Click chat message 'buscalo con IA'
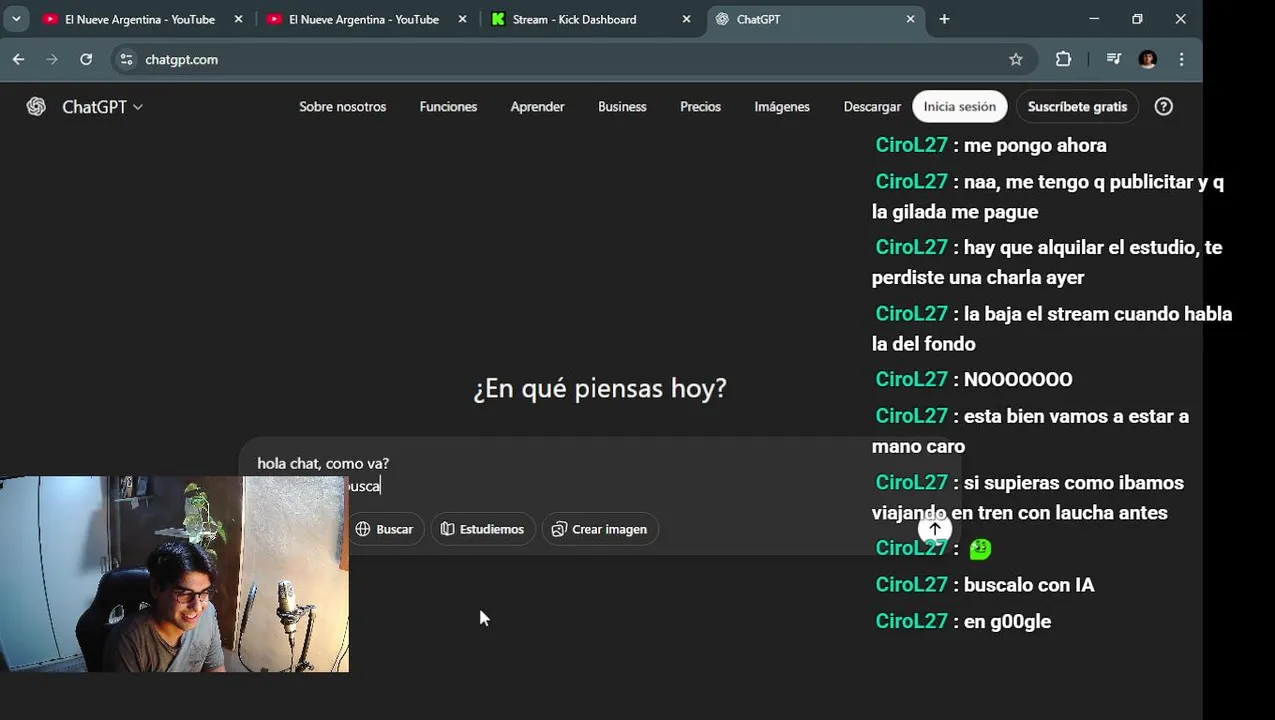Screen dimensions: 1275x720 (1029, 585)
